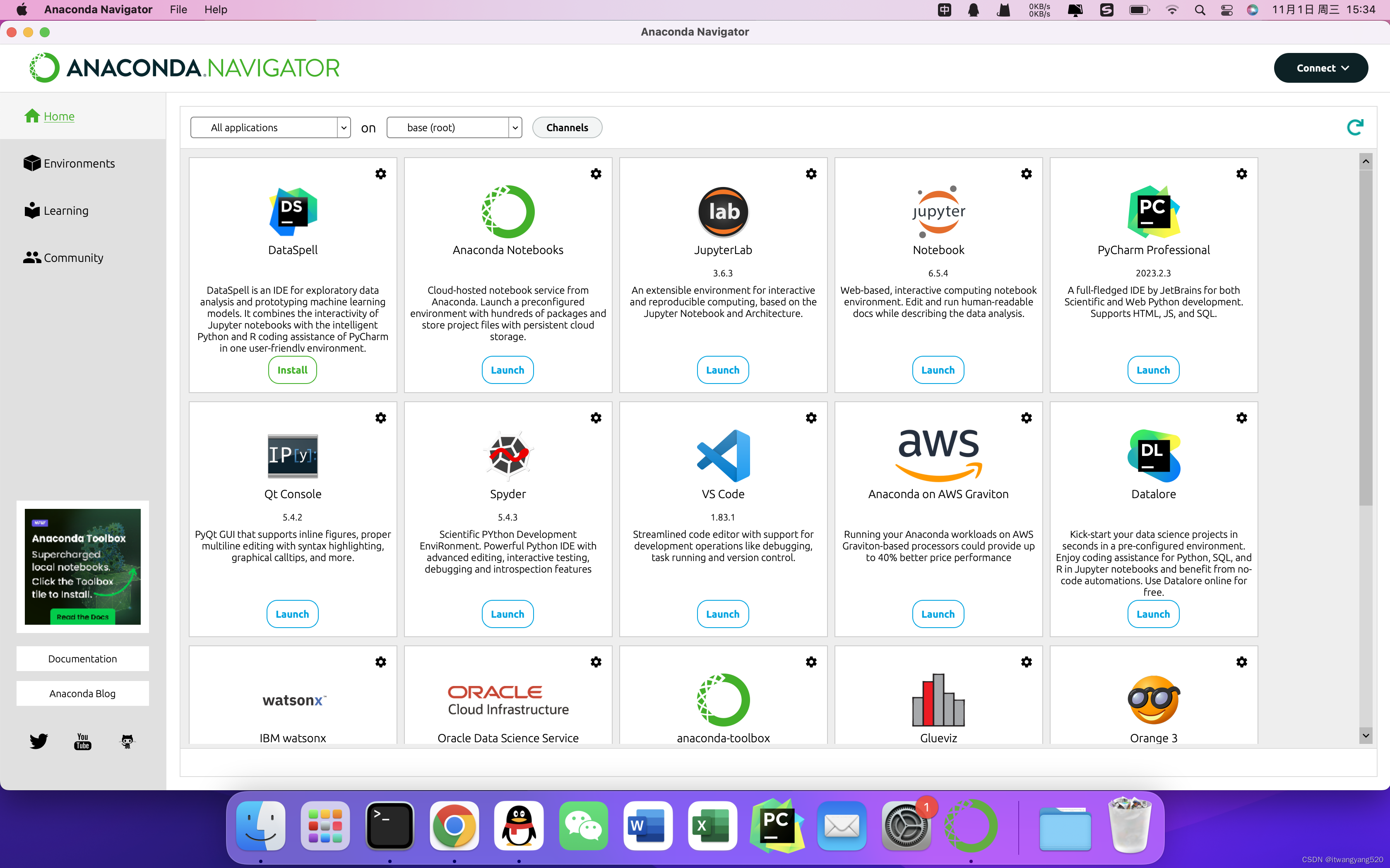This screenshot has width=1390, height=868.
Task: Click the refresh applications icon
Action: coord(1354,127)
